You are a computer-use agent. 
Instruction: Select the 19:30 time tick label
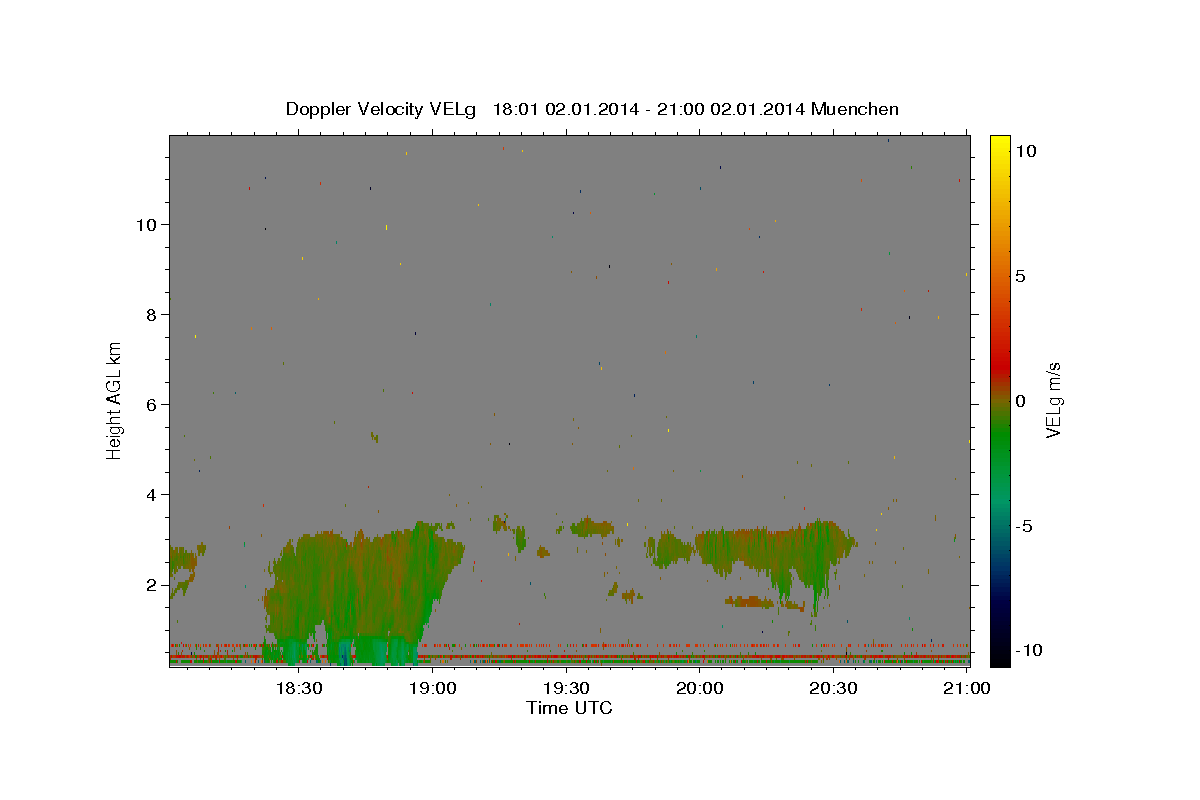point(566,688)
